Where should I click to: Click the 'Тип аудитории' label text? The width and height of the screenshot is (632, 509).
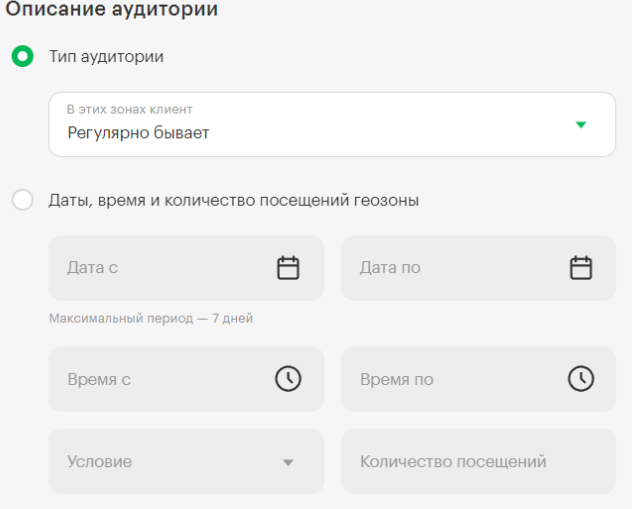106,57
